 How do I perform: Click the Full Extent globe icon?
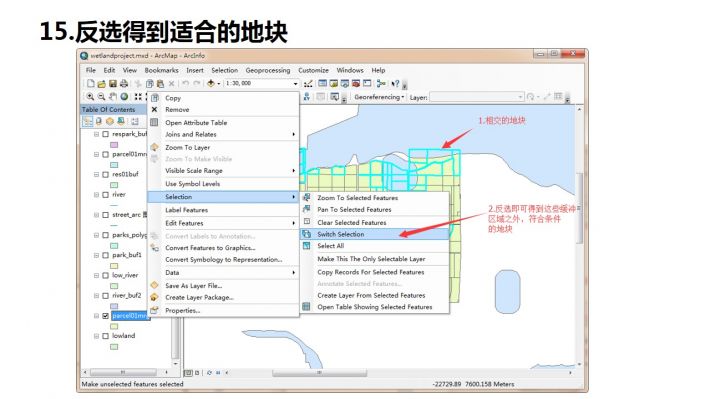[x=124, y=96]
